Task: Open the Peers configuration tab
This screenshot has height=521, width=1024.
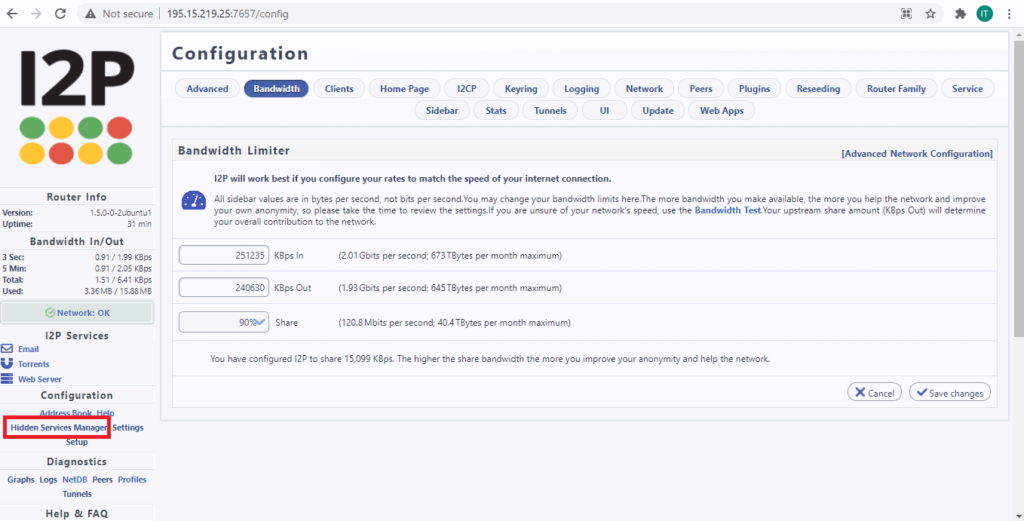Action: 701,89
